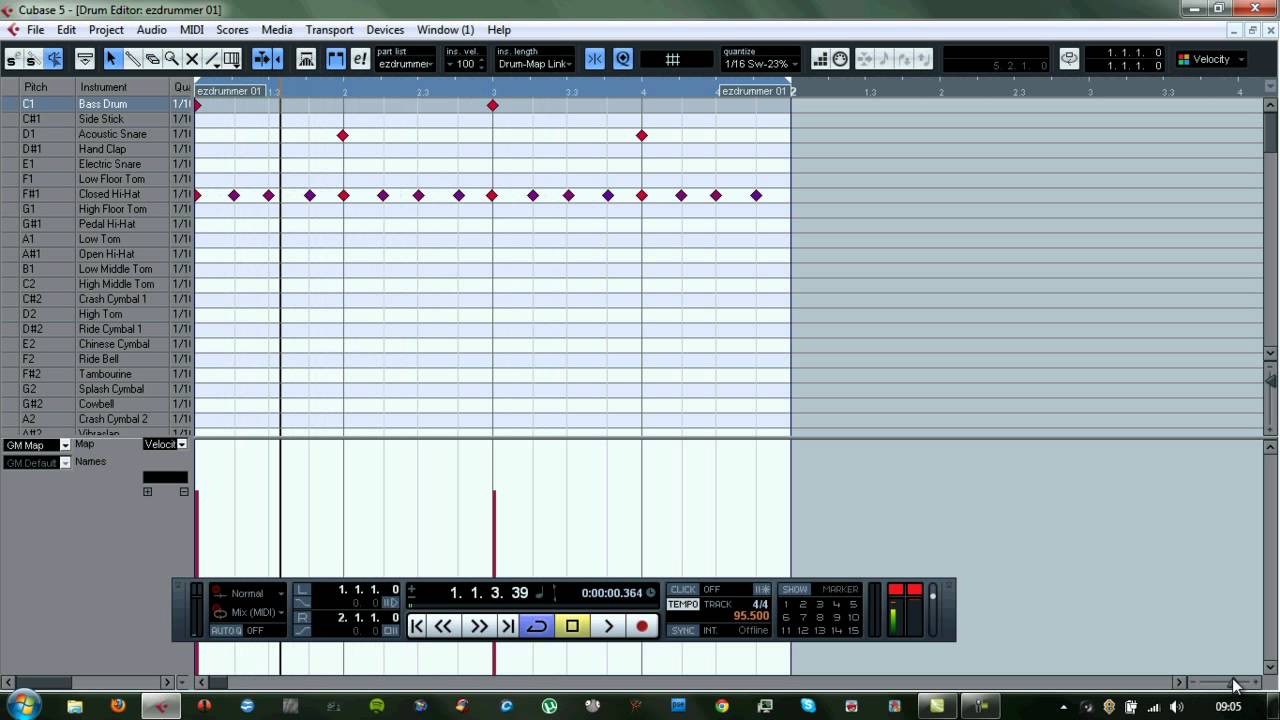Image resolution: width=1280 pixels, height=720 pixels.
Task: Open the Mix (MIDI) cycle record dropdown
Action: (x=248, y=612)
